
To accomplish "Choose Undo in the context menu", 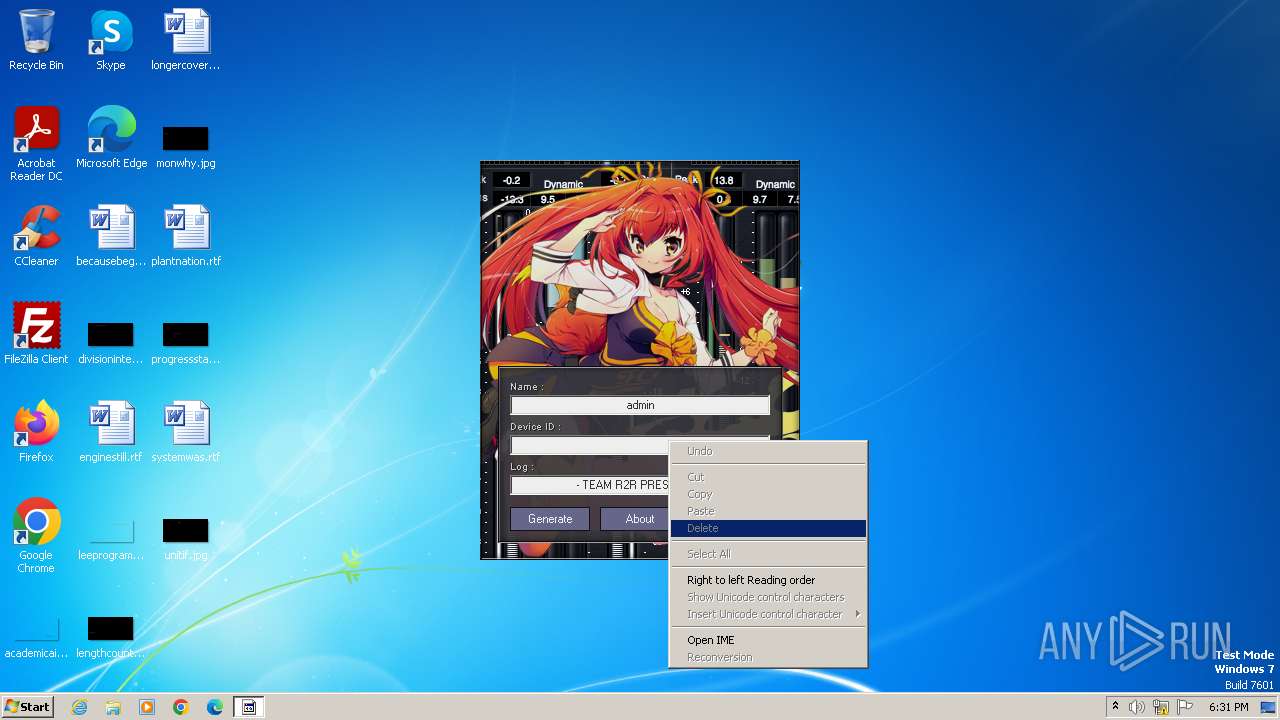I will click(x=768, y=451).
